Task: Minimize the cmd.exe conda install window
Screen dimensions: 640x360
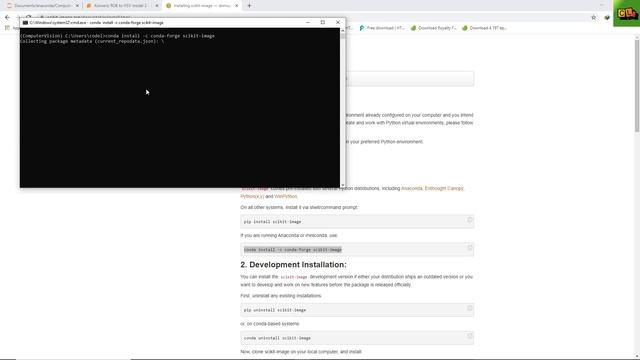Action: pyautogui.click(x=308, y=22)
